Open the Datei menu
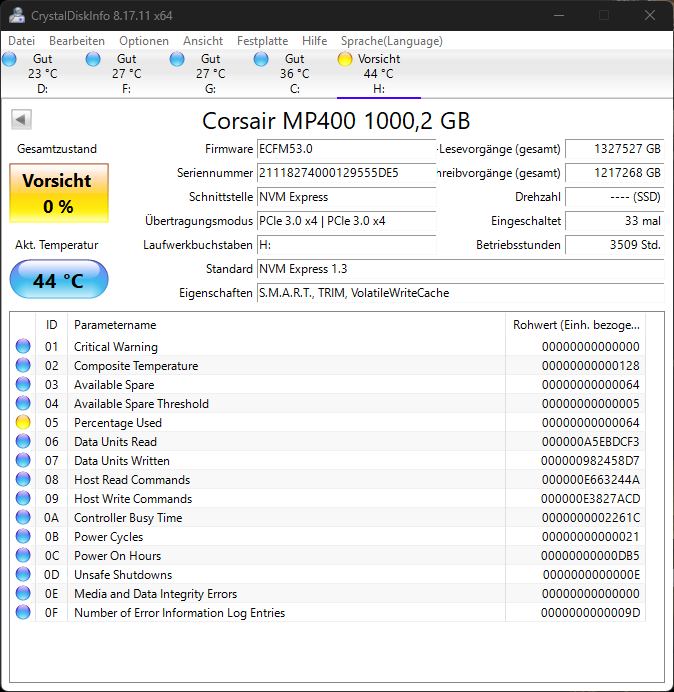Screen dimensions: 674x692 coord(21,41)
